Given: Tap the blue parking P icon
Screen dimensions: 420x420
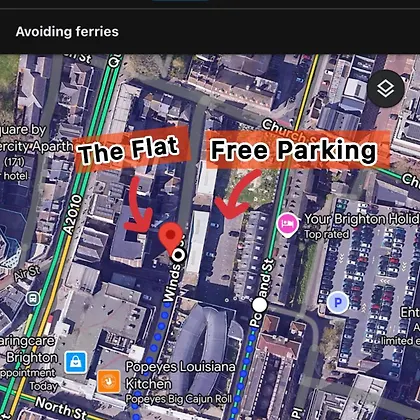Looking at the screenshot, I should pyautogui.click(x=338, y=303).
